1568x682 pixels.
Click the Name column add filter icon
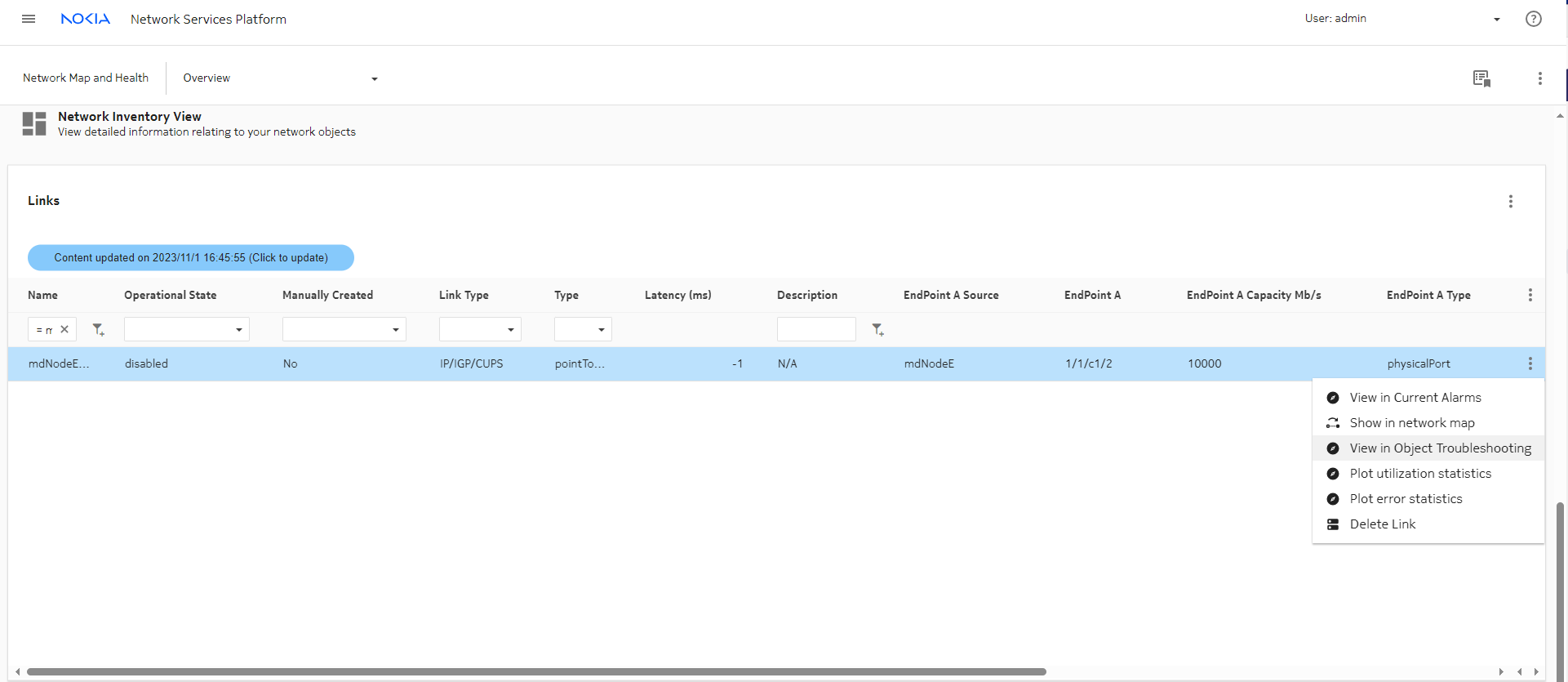(x=98, y=330)
